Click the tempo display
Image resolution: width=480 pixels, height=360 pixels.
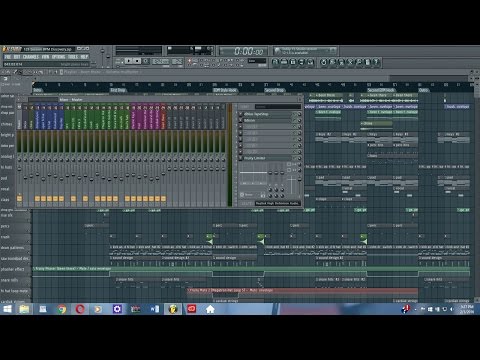(x=160, y=61)
